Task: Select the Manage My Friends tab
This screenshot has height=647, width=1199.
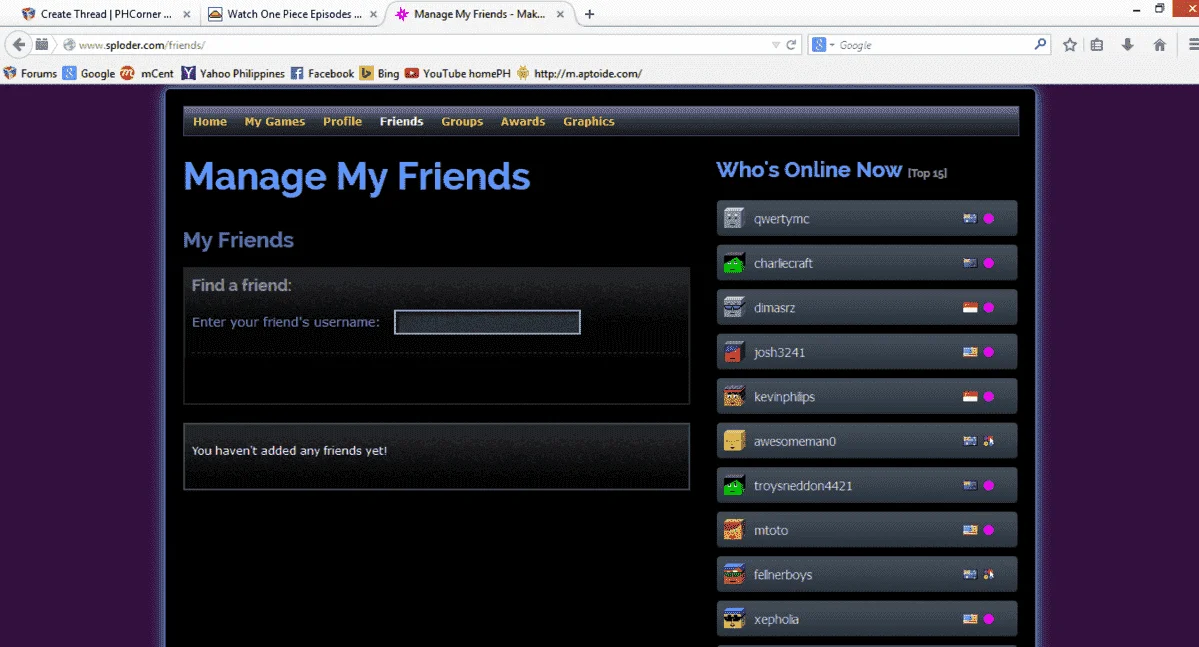Action: pos(479,14)
